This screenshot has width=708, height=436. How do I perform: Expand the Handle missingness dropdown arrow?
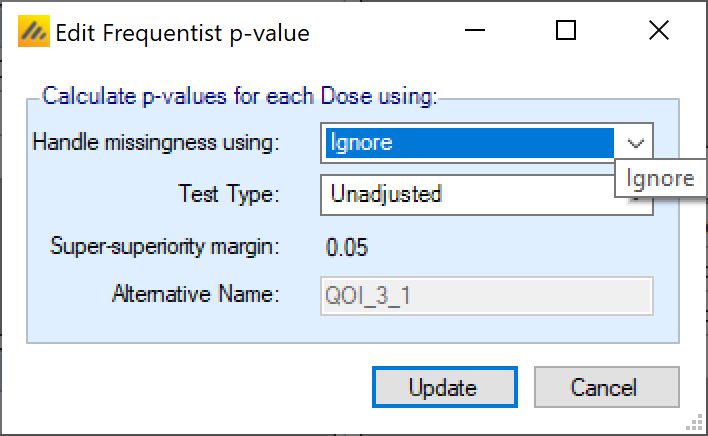(635, 143)
